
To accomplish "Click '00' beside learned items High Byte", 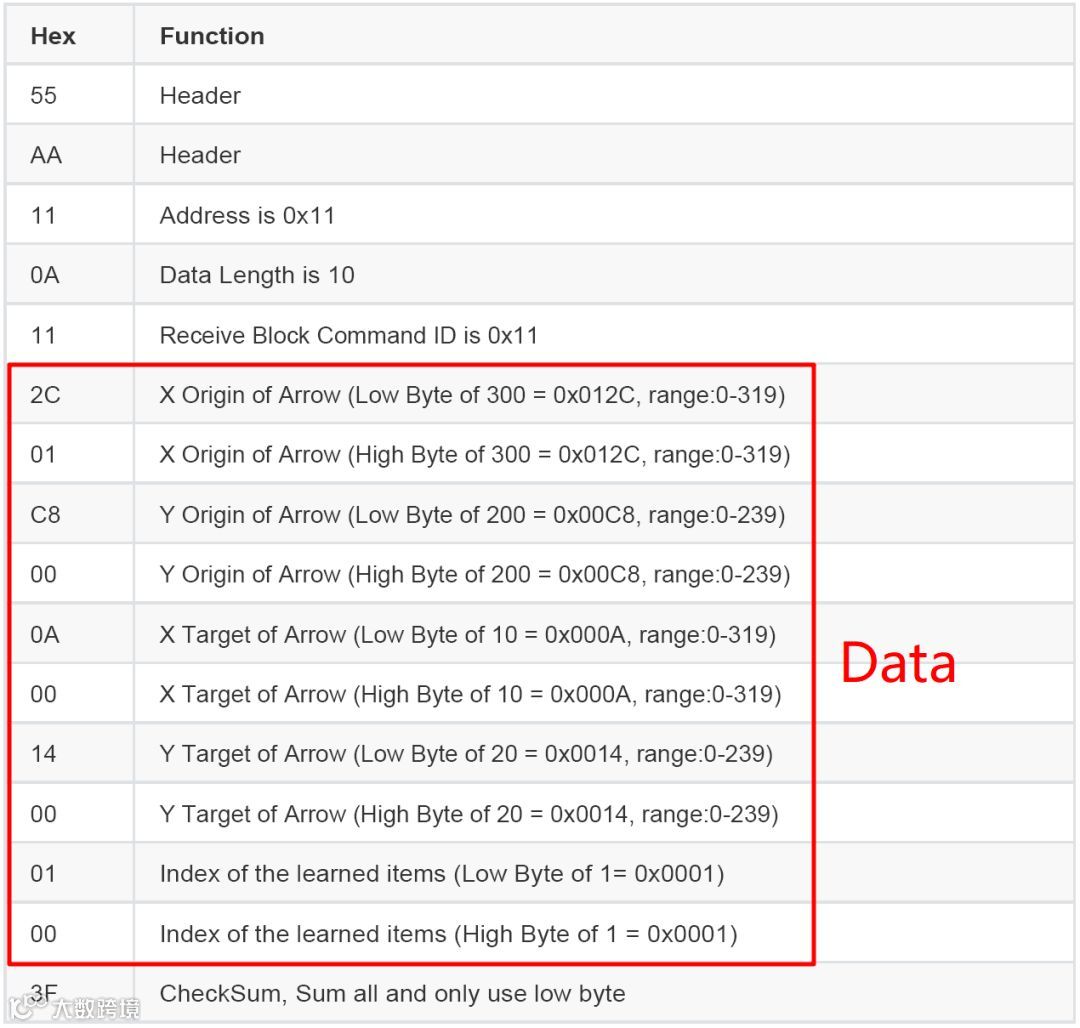I will pyautogui.click(x=43, y=934).
